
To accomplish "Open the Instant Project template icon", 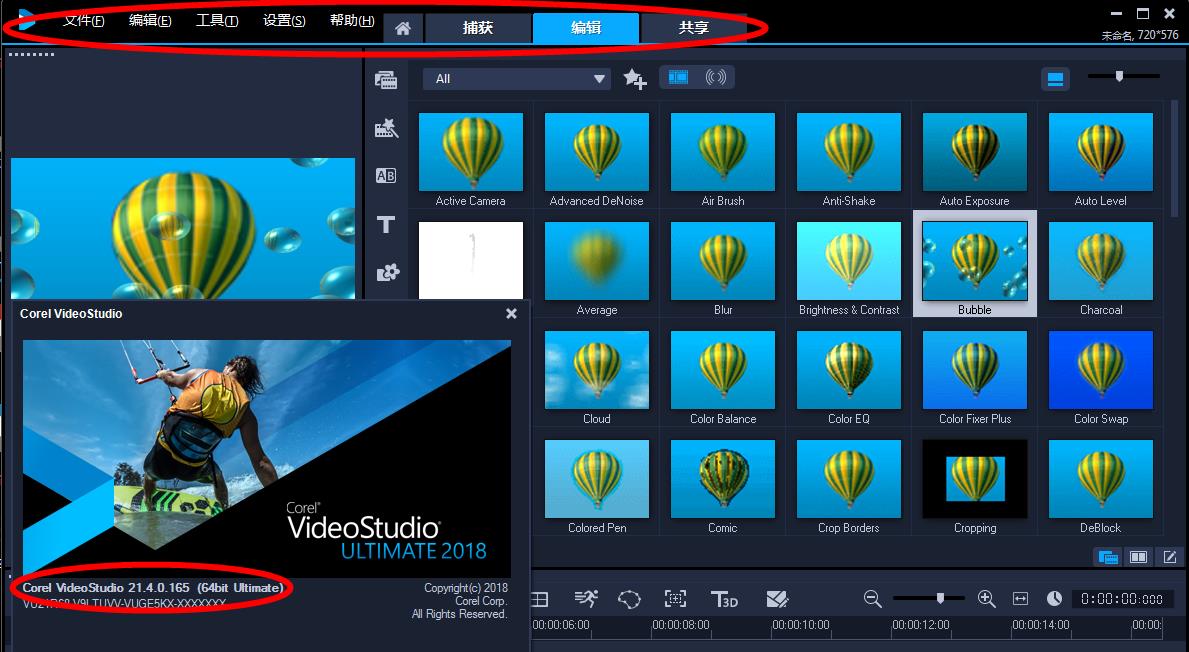I will [386, 128].
